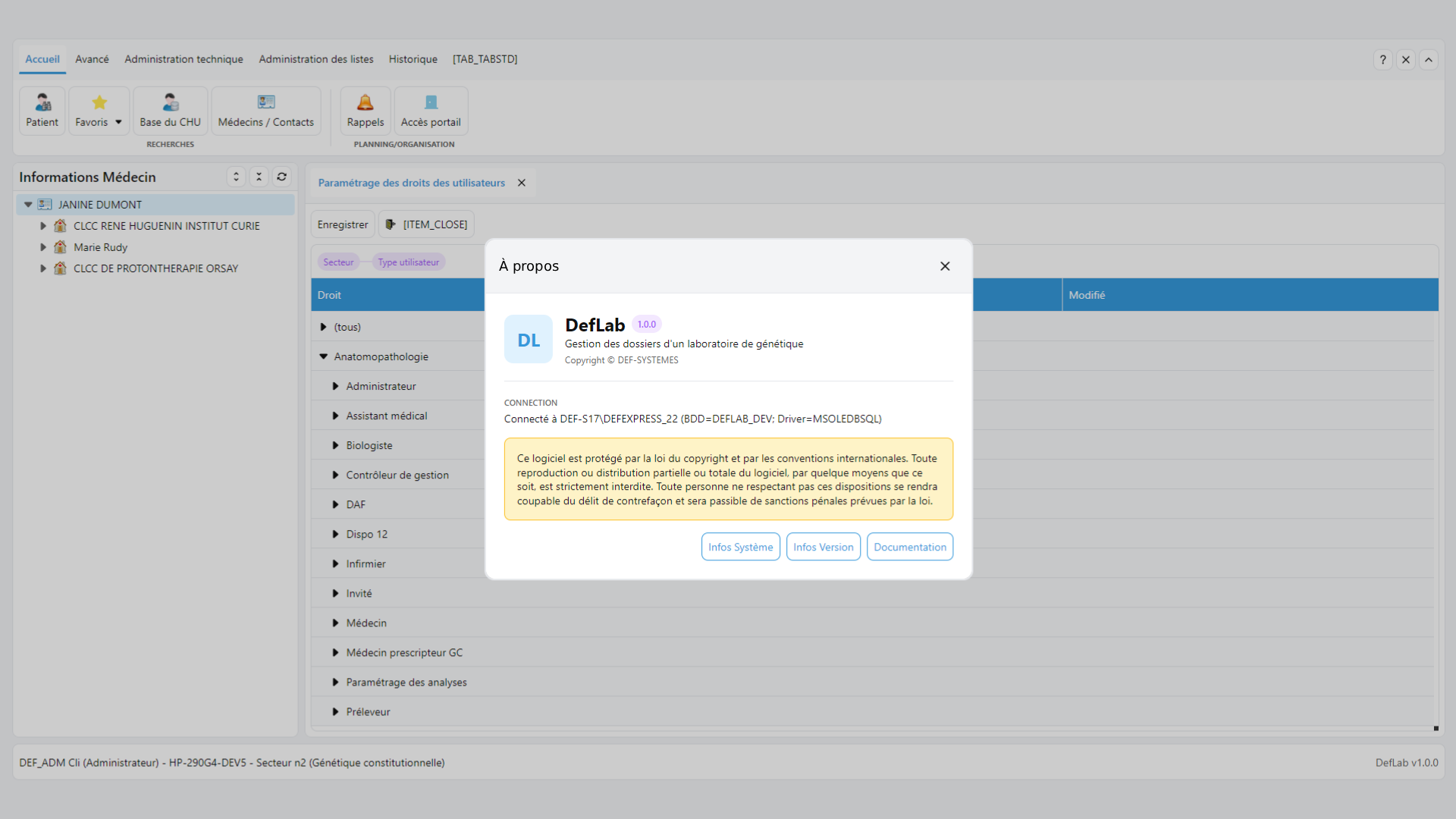Image resolution: width=1456 pixels, height=819 pixels.
Task: Expand the (tous) rights row
Action: [324, 327]
